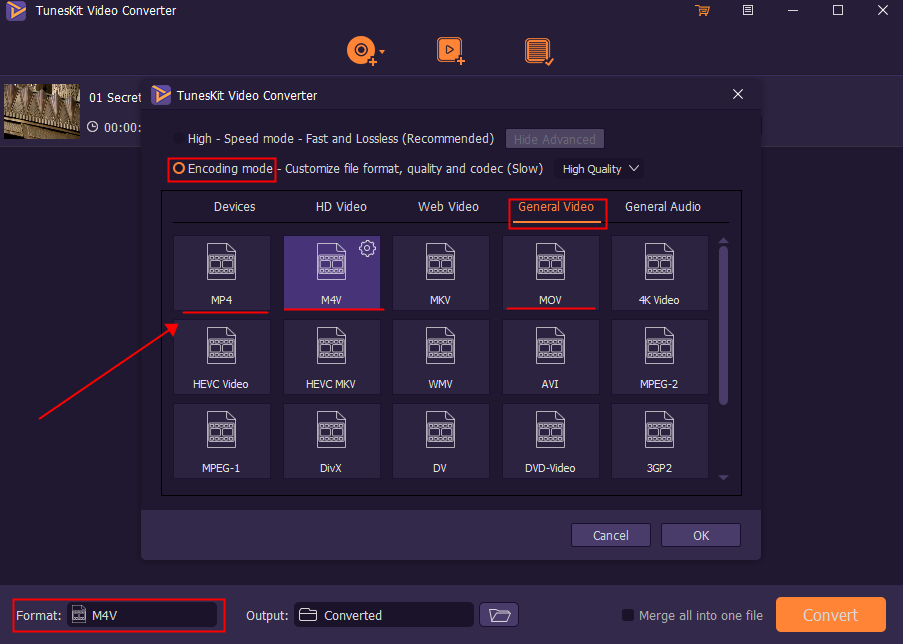Image resolution: width=903 pixels, height=644 pixels.
Task: Click the format list scroll-up arrow
Action: pos(724,240)
